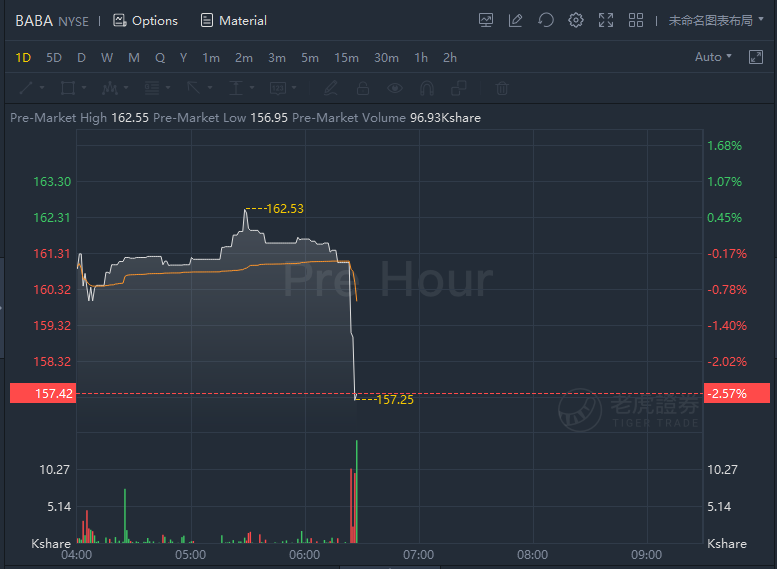
Task: Click the current price label 157.42
Action: (43, 394)
